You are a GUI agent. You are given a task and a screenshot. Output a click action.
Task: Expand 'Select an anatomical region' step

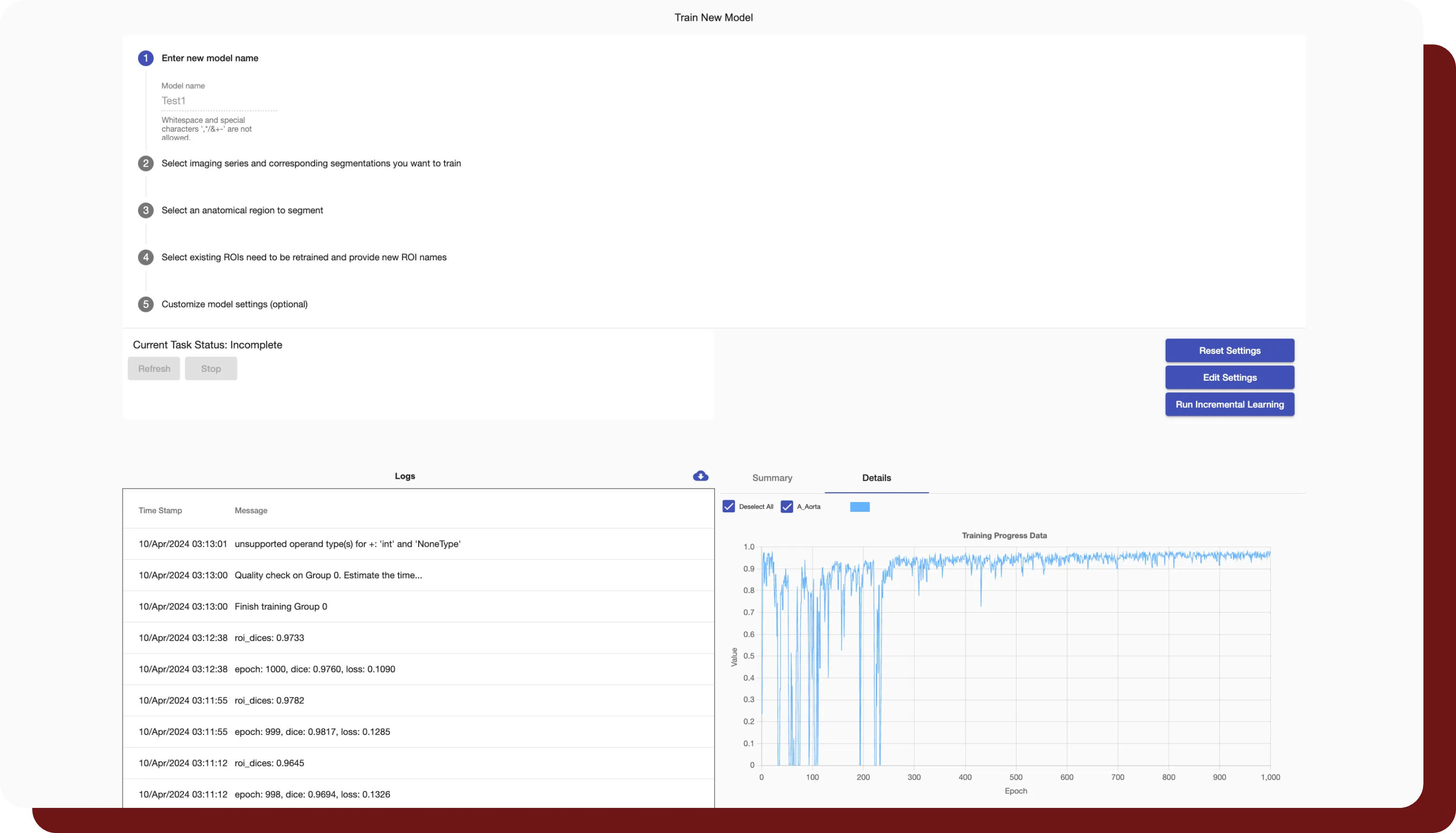coord(243,211)
